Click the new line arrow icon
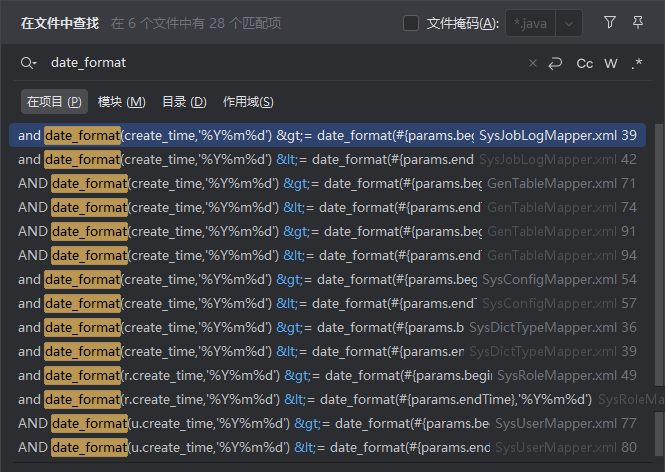This screenshot has width=665, height=472. point(555,64)
